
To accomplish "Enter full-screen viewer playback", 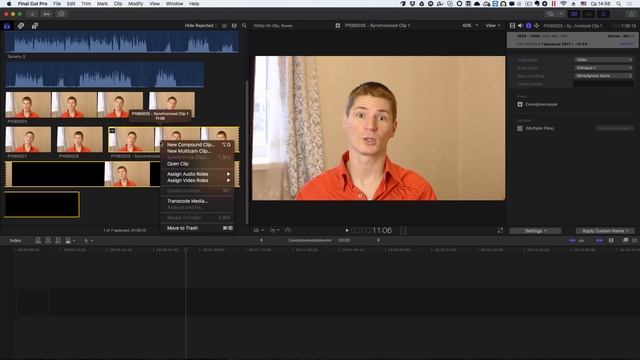I will click(x=500, y=231).
